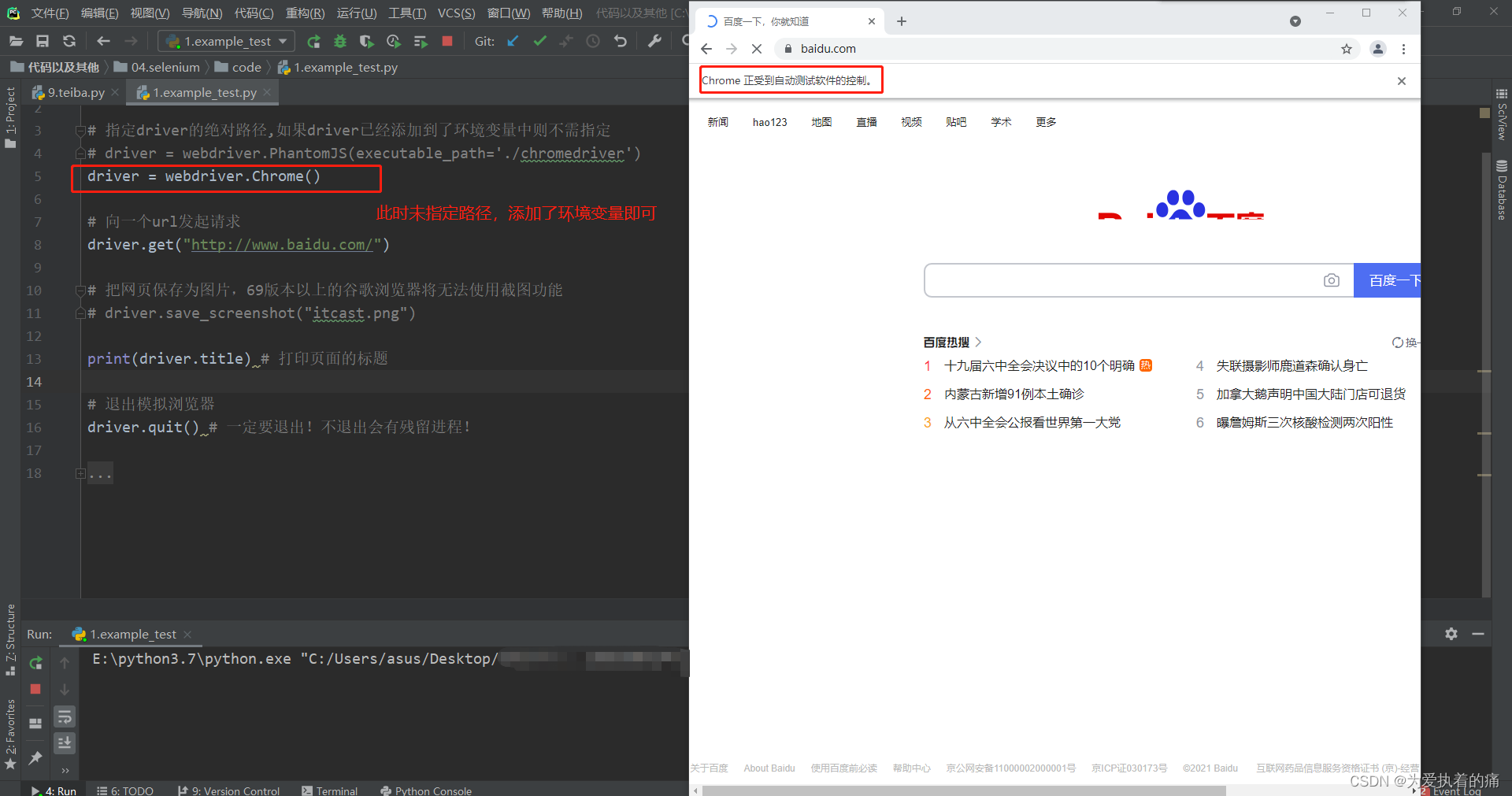This screenshot has height=796, width=1512.
Task: Click the 百度一下 search button
Action: click(x=1388, y=280)
